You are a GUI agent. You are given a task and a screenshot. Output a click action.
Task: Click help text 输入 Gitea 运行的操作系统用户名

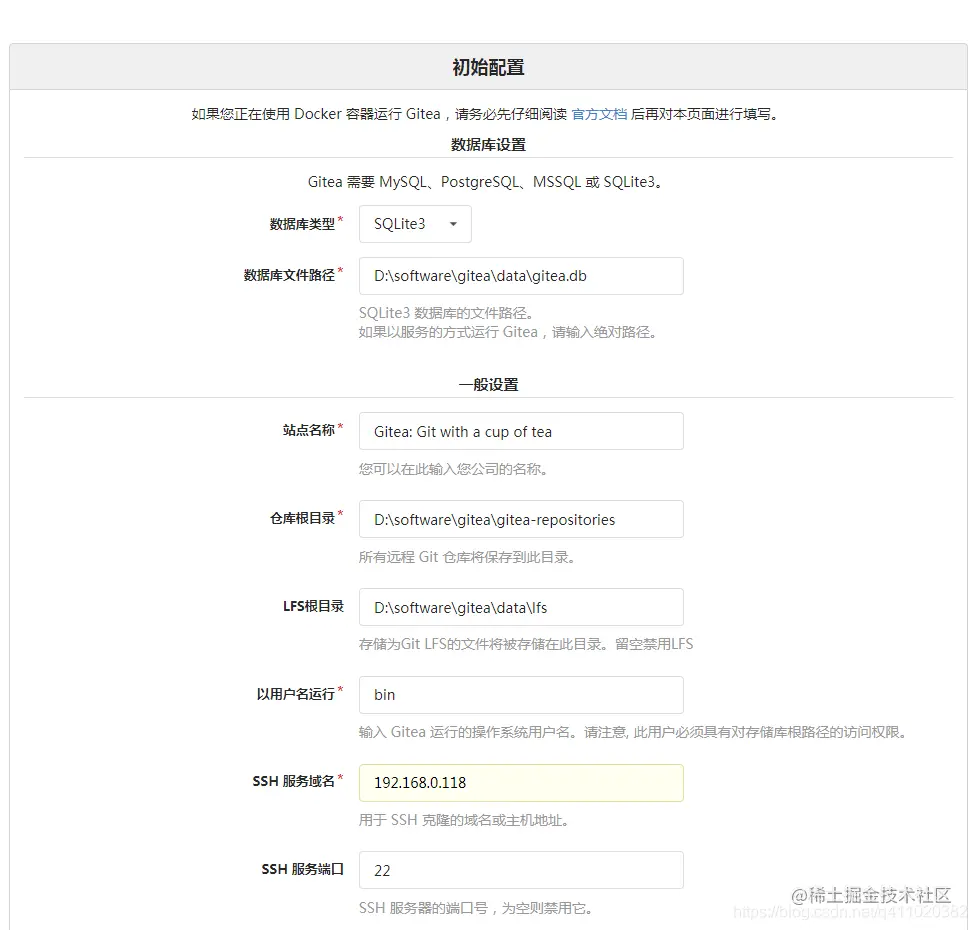tap(469, 732)
